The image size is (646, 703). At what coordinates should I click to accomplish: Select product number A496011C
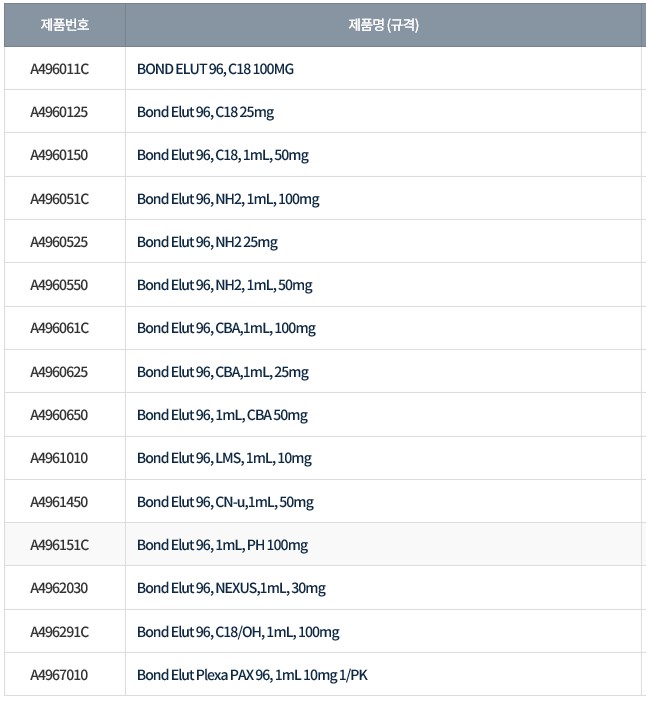tap(60, 69)
